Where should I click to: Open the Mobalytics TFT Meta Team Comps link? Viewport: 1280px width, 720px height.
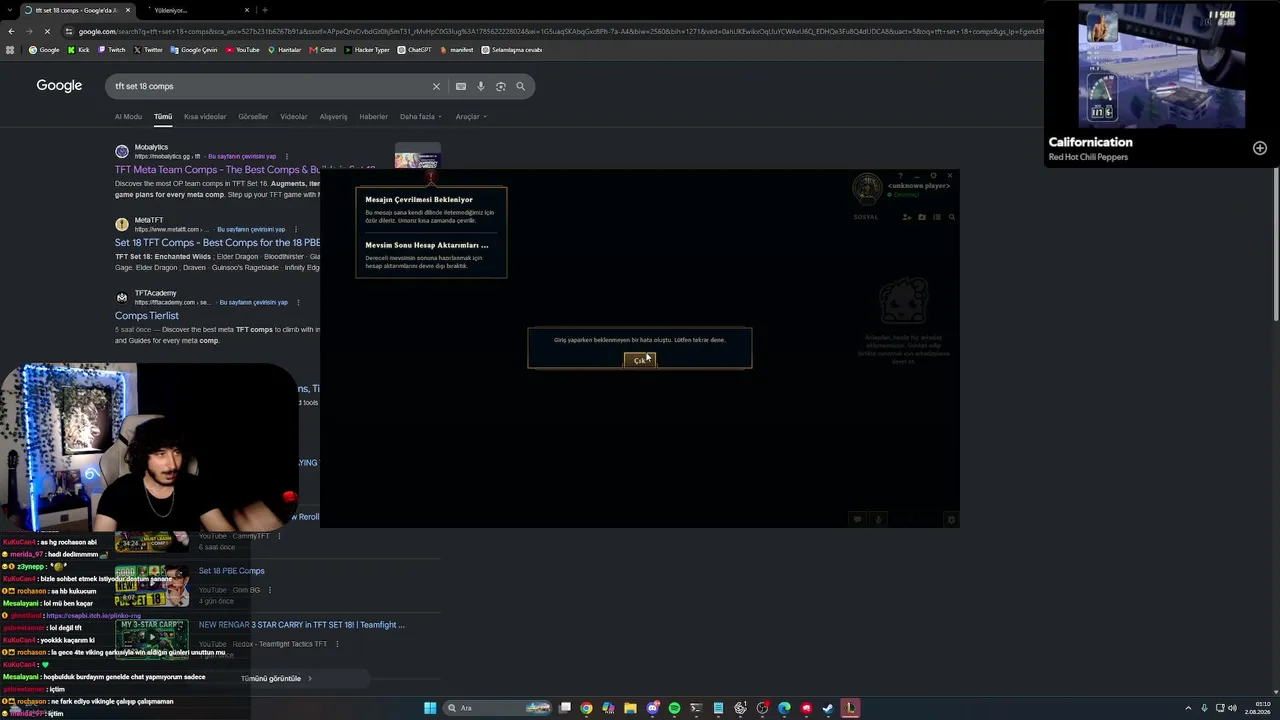217,170
